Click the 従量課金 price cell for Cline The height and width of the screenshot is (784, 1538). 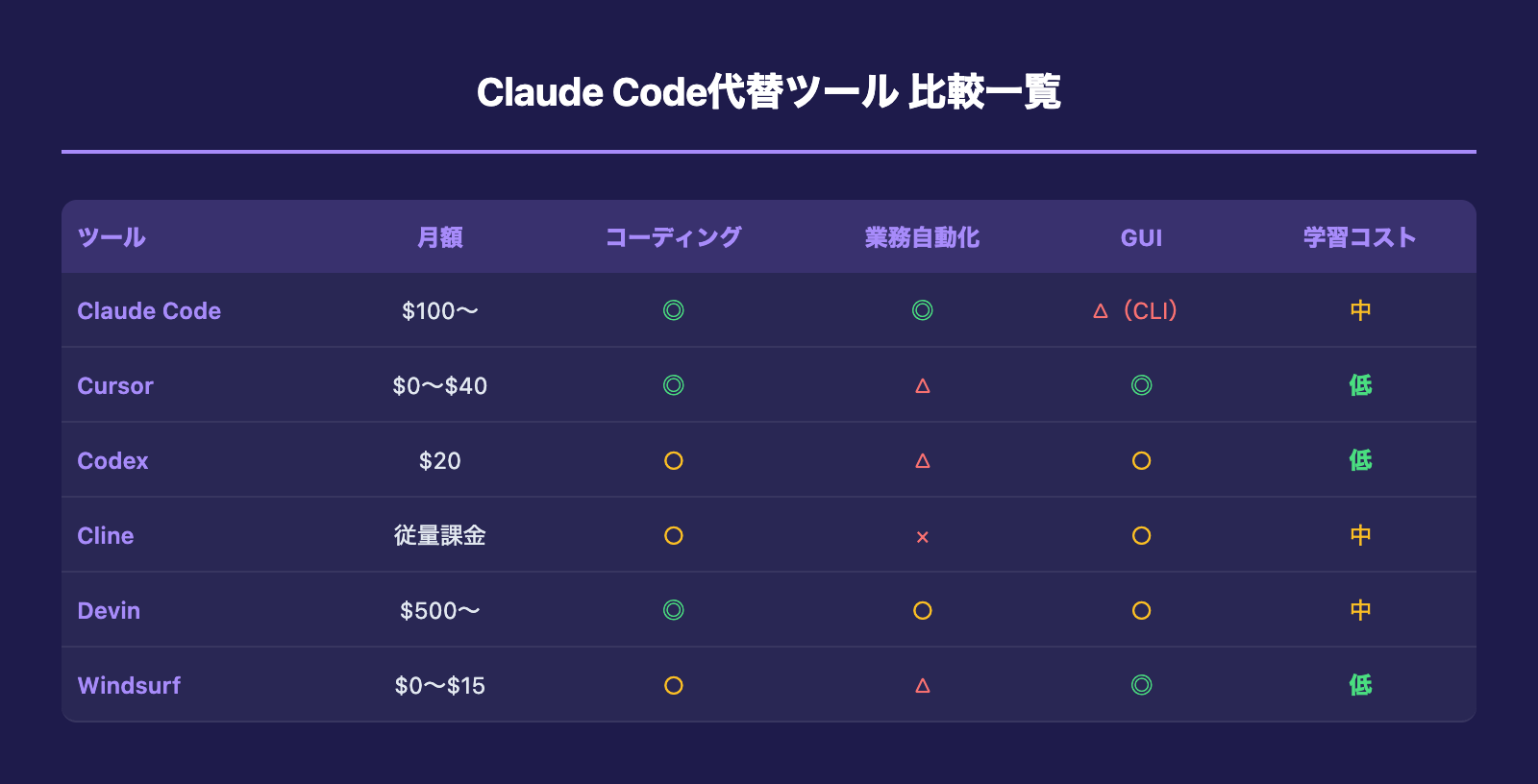coord(440,536)
